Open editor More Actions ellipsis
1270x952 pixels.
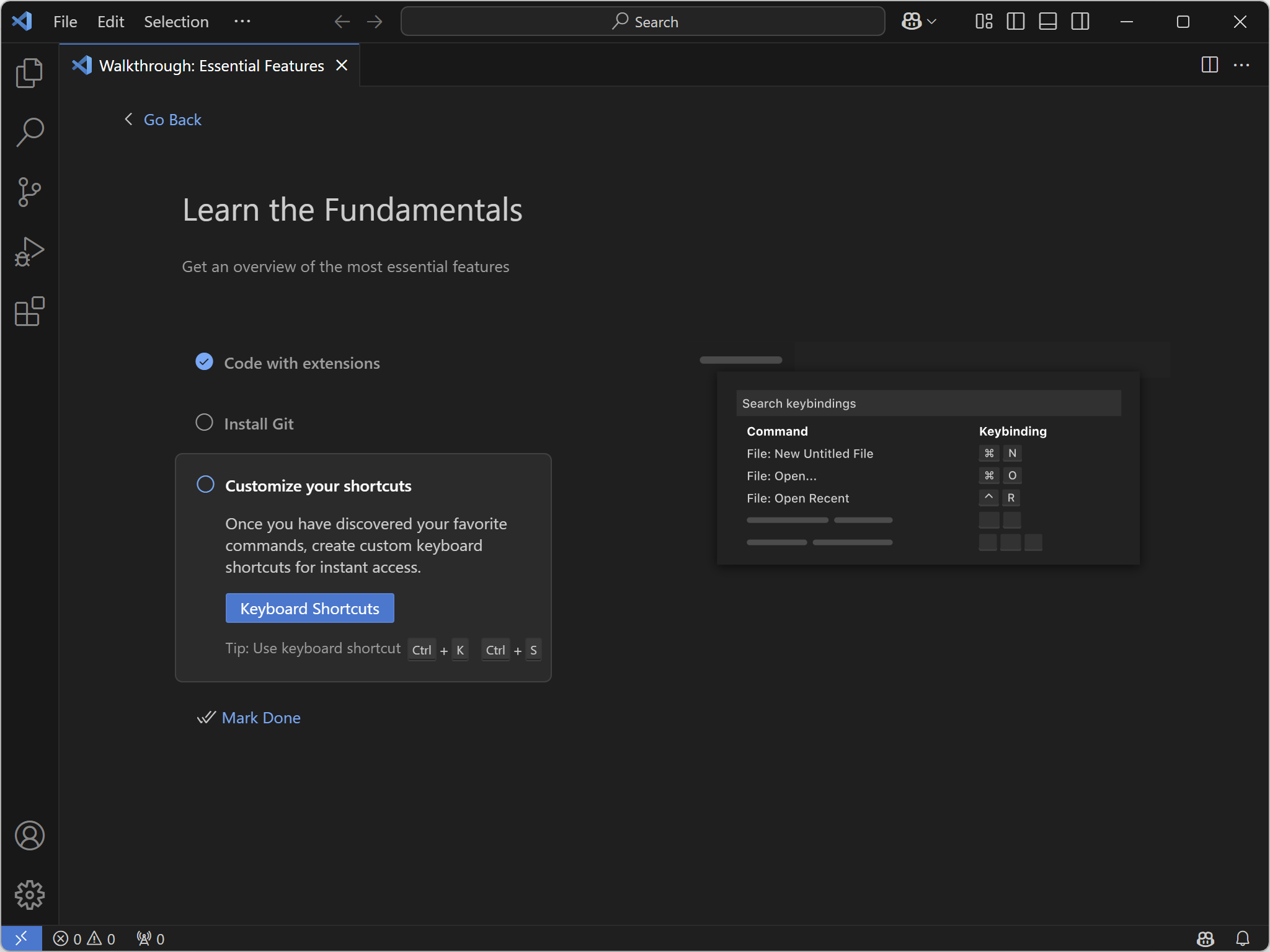(x=1241, y=65)
